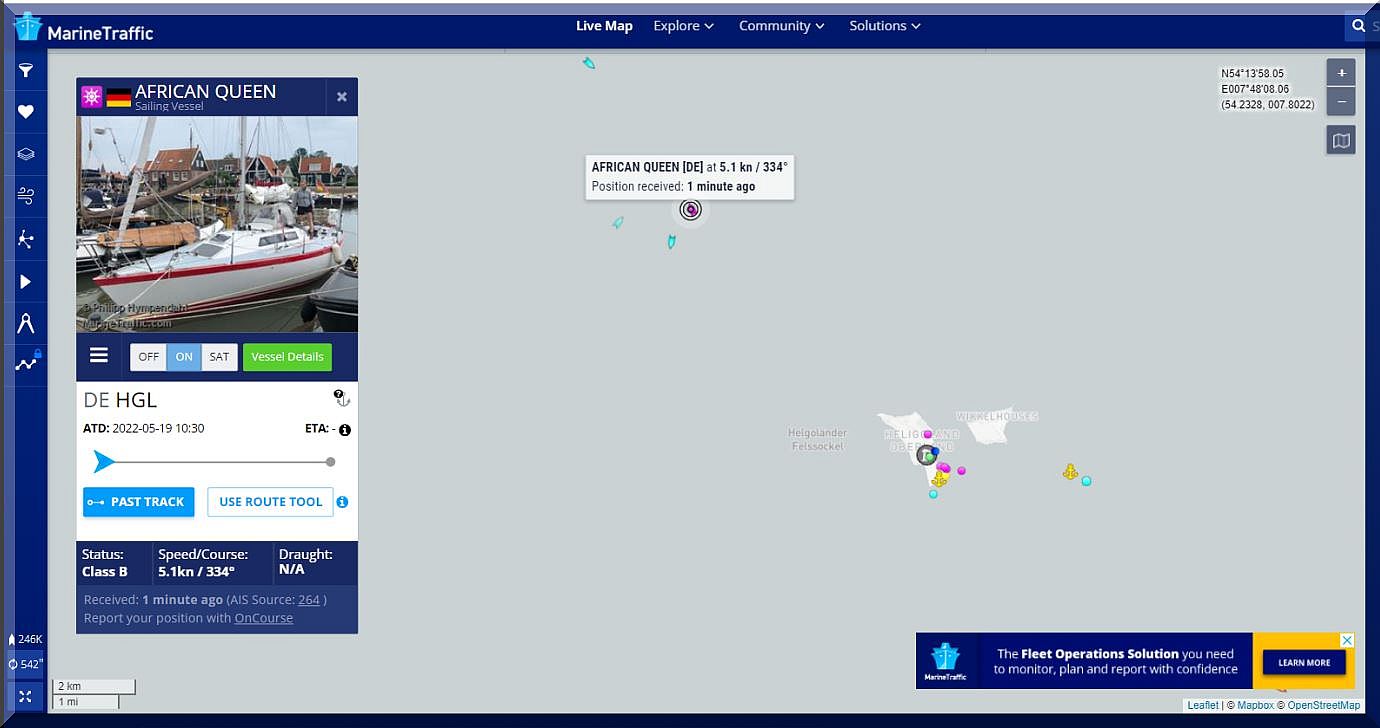Open the weather wind icon
Image resolution: width=1380 pixels, height=728 pixels.
coord(26,196)
